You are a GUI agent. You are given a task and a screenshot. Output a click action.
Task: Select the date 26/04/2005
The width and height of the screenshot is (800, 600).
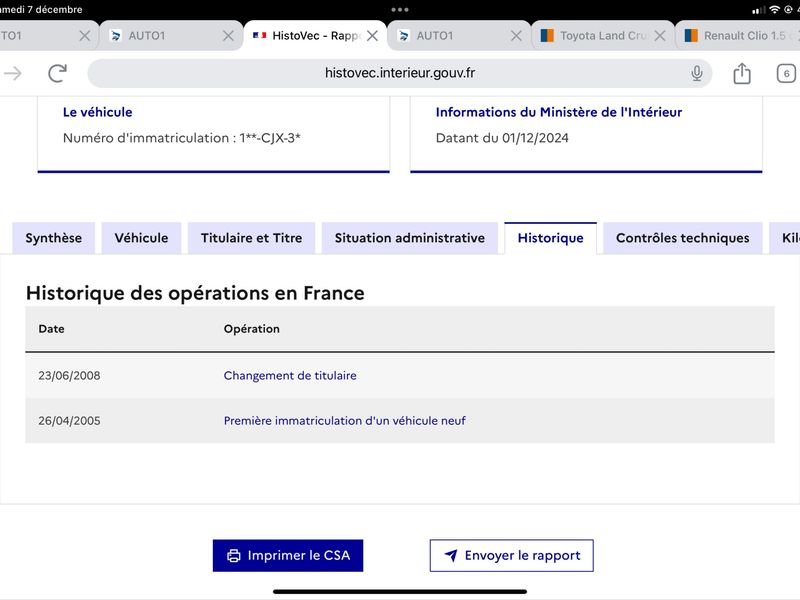[69, 421]
